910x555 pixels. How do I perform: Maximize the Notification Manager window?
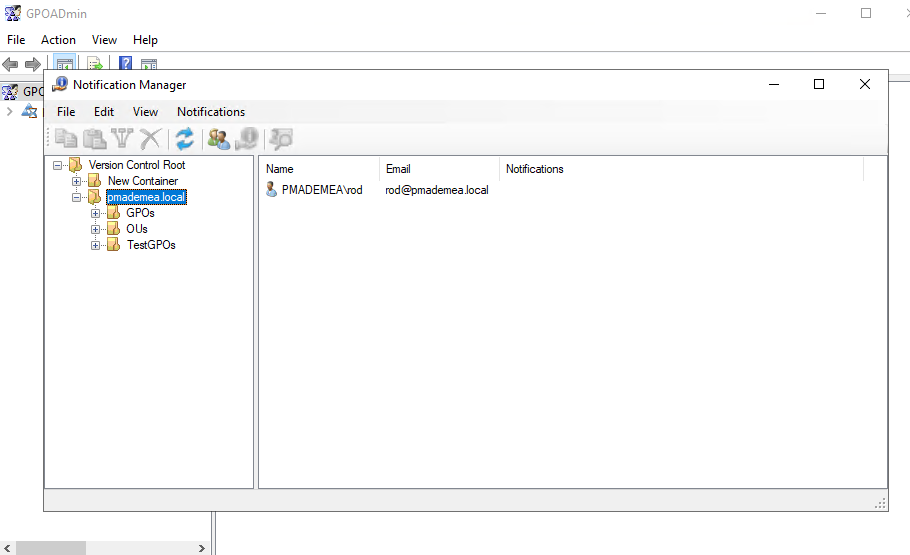[819, 84]
